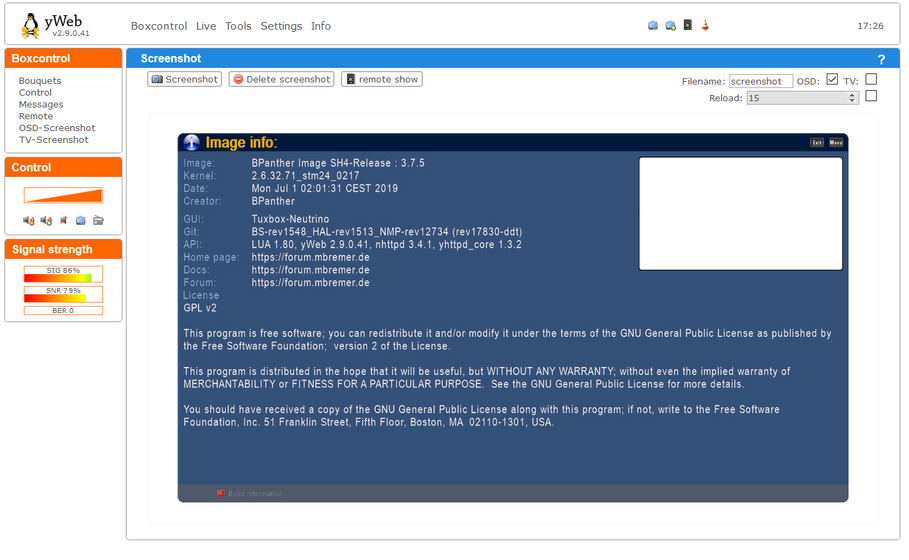Open the Live TV icon in header
The width and height of the screenshot is (909, 560).
[x=653, y=26]
